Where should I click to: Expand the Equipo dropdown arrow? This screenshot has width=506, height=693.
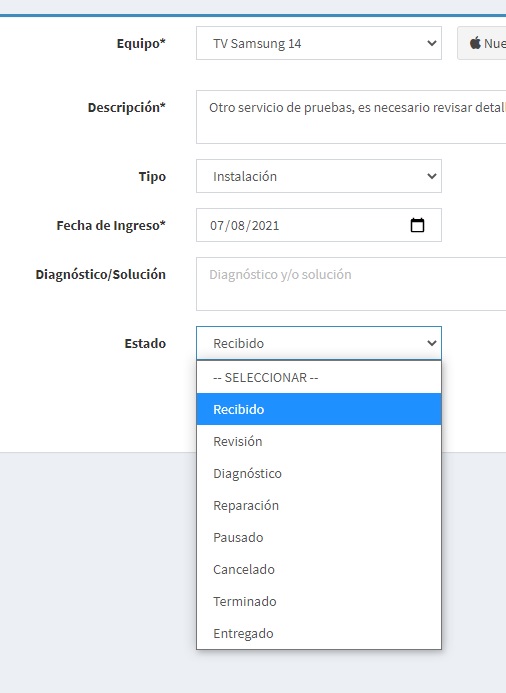pyautogui.click(x=432, y=43)
